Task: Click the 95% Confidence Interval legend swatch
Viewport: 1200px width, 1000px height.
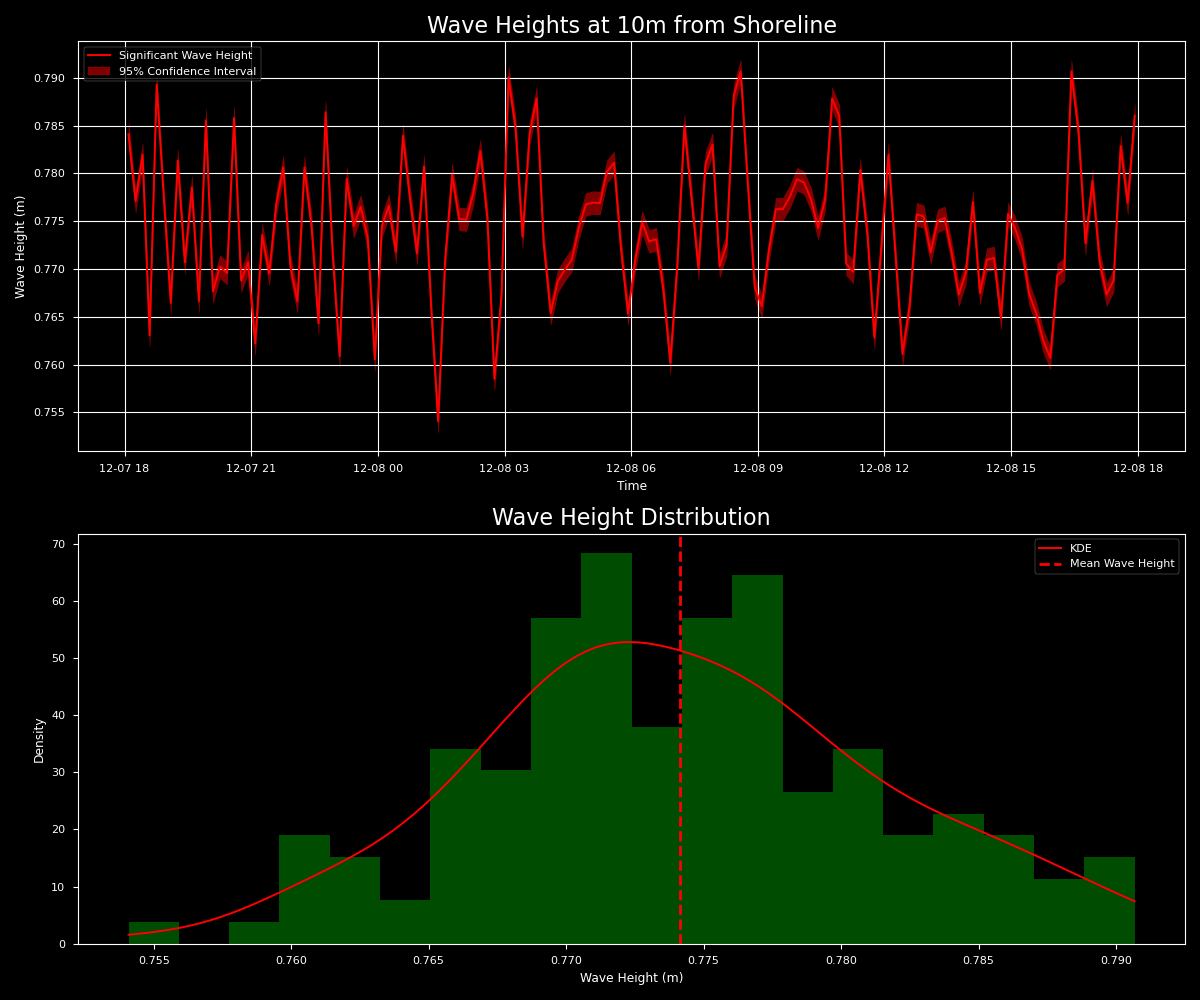Action: coord(101,71)
